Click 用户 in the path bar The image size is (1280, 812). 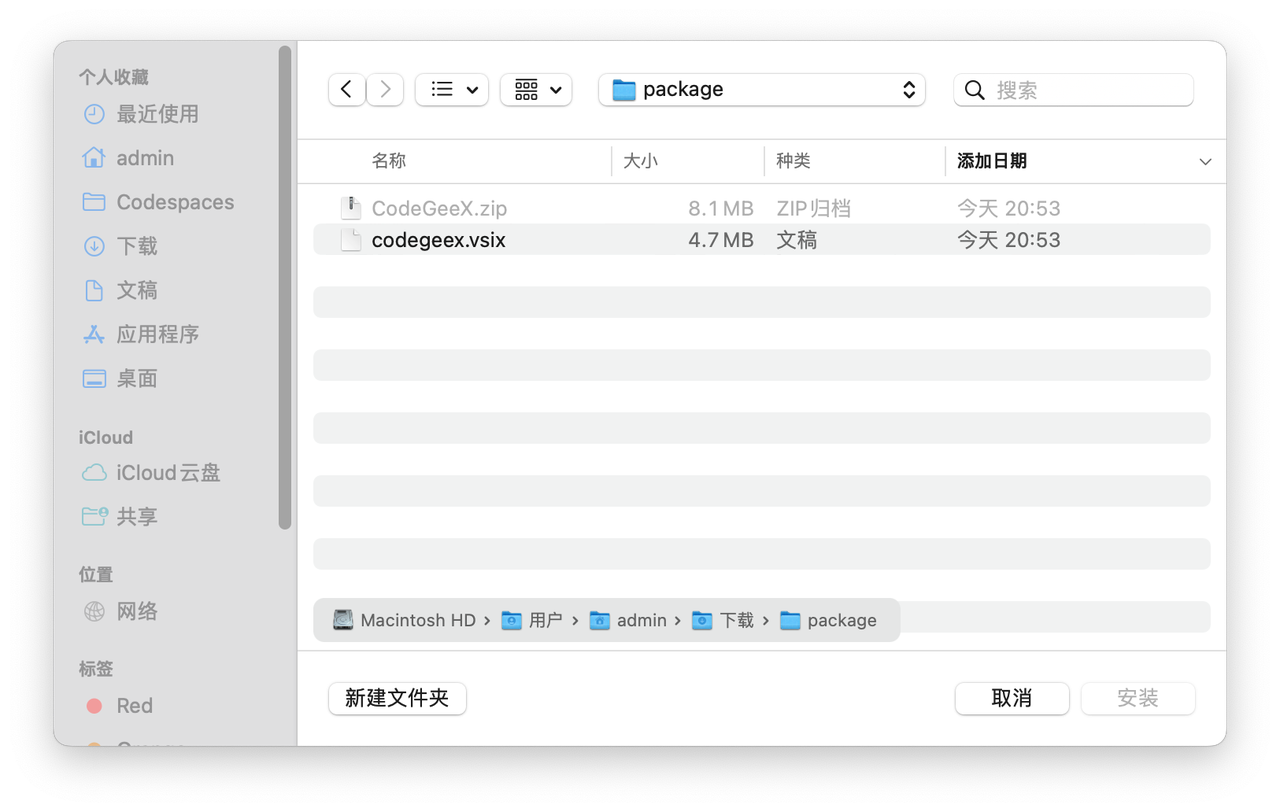[532, 620]
